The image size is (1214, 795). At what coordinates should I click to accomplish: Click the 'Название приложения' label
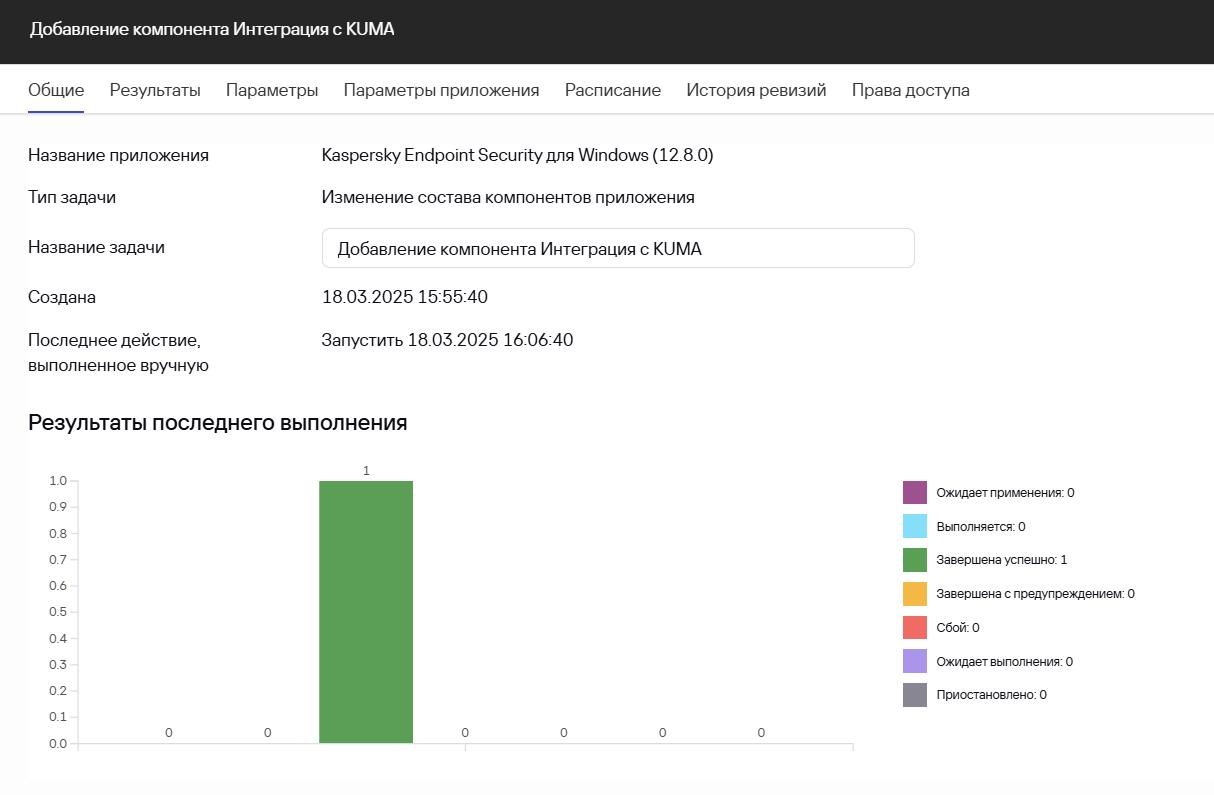pyautogui.click(x=118, y=155)
